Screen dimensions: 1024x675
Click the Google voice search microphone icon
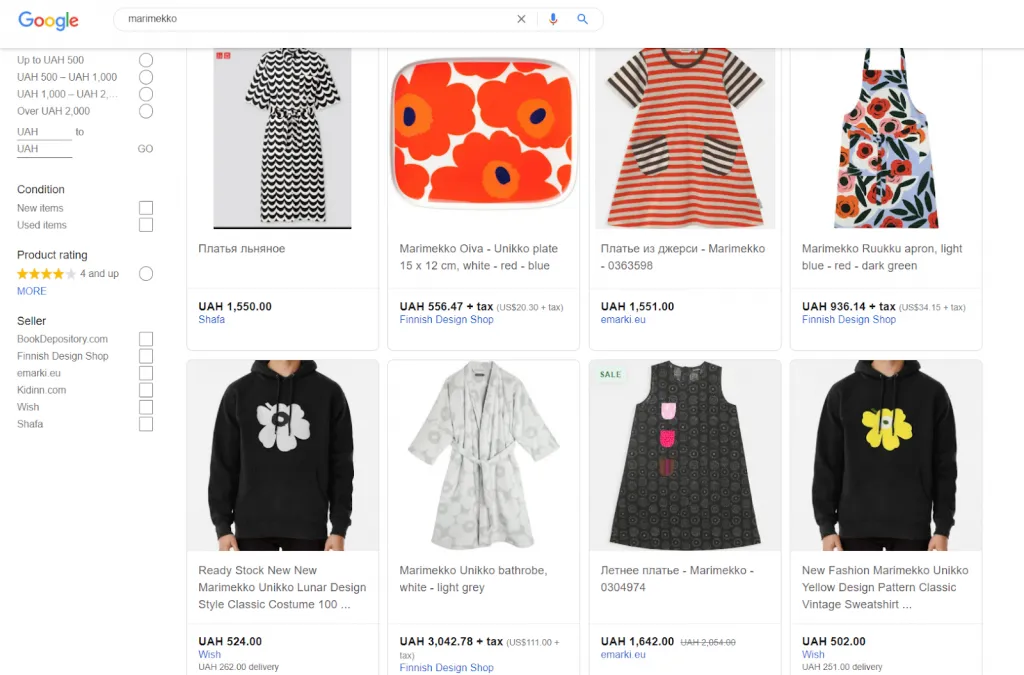tap(553, 18)
